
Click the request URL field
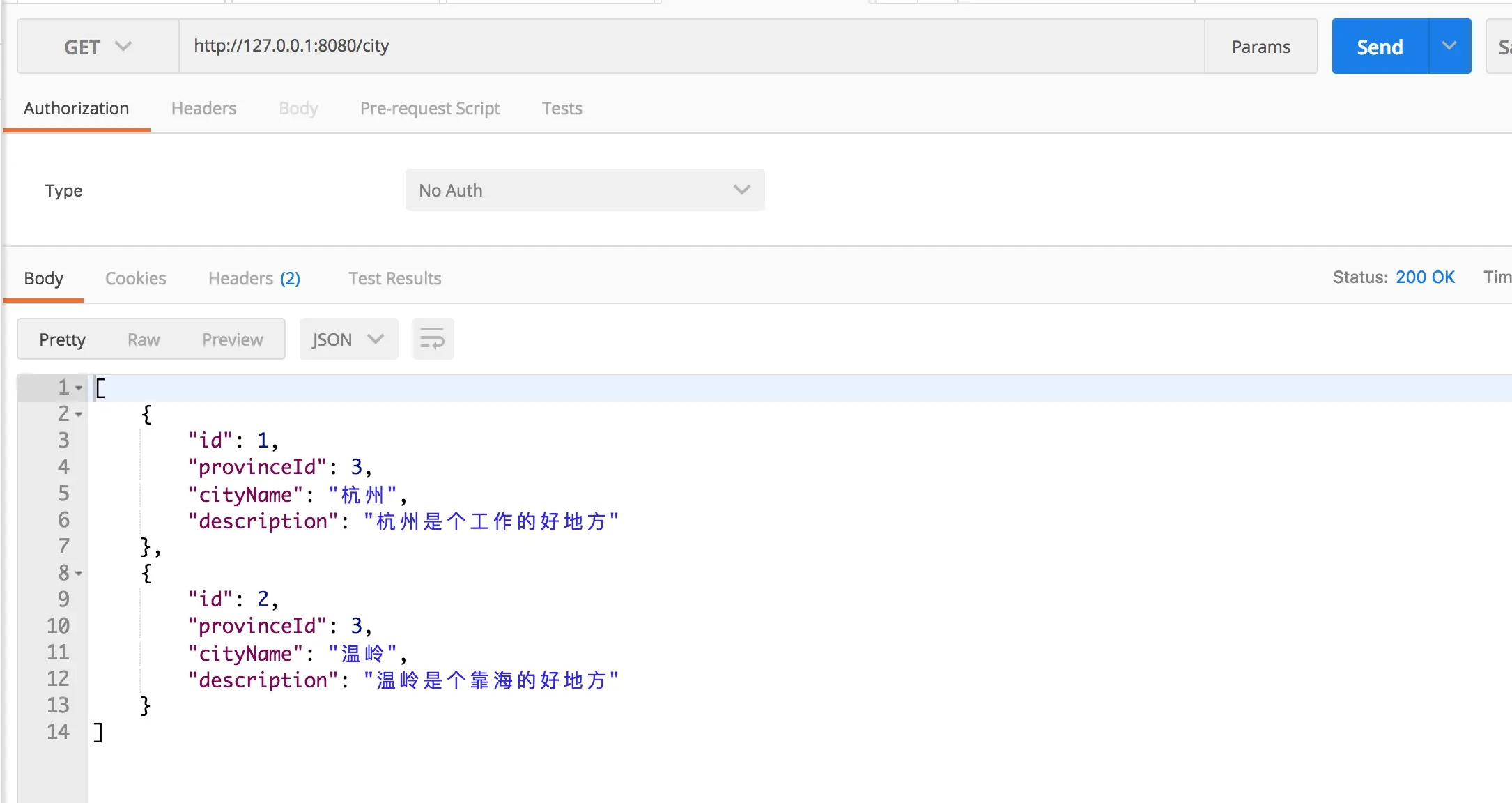690,46
